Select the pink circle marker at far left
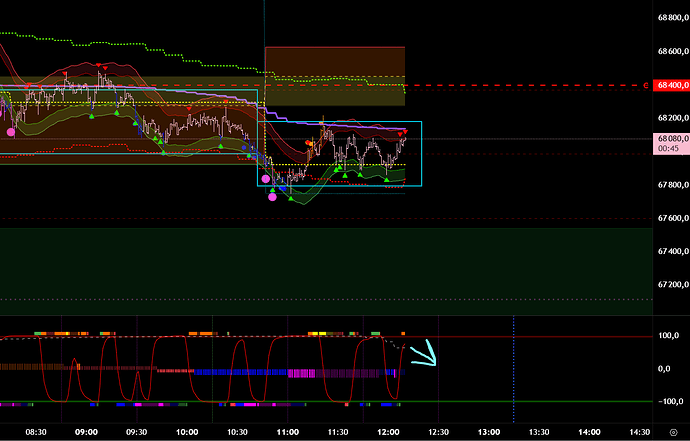The width and height of the screenshot is (690, 441). pyautogui.click(x=11, y=131)
